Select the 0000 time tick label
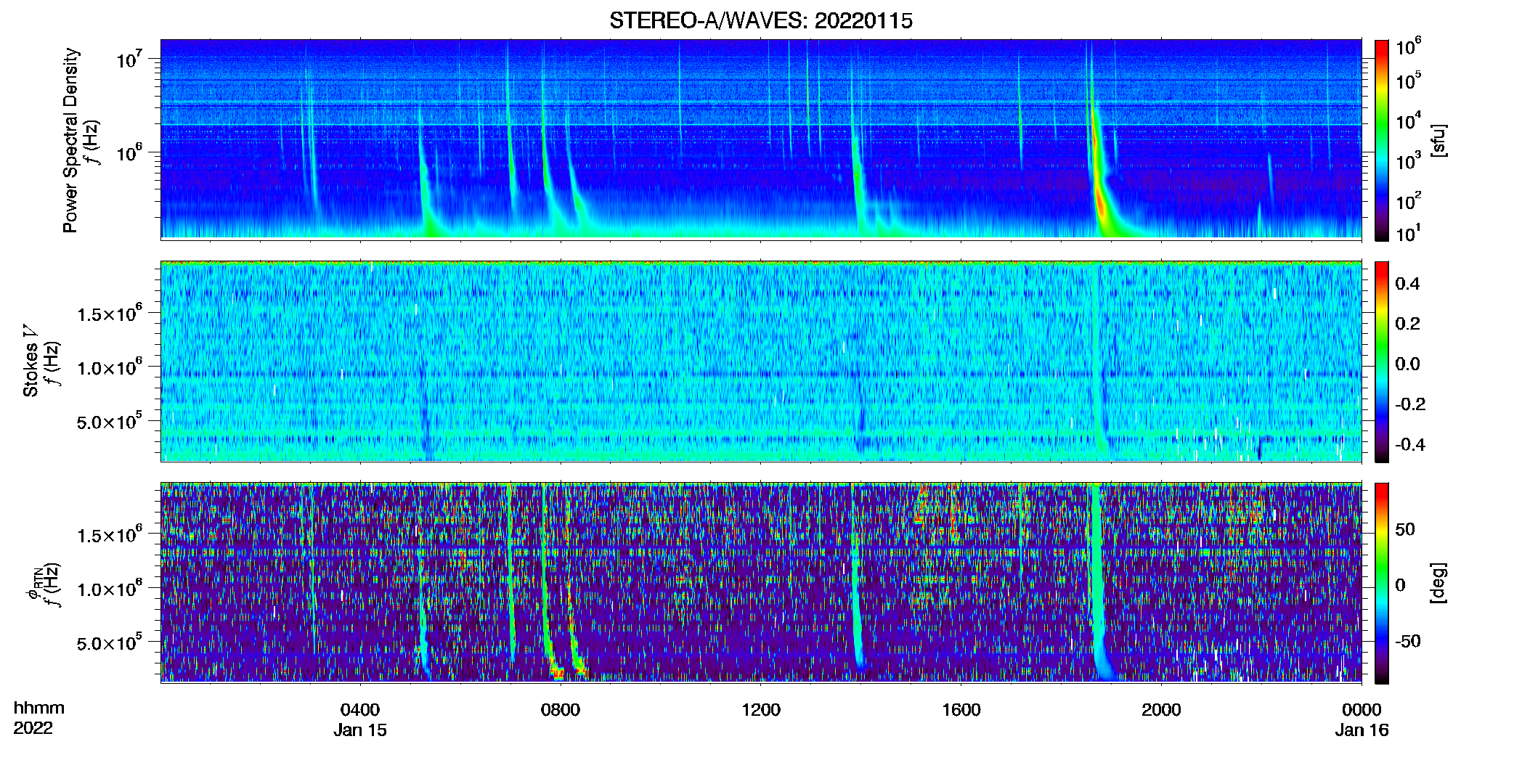The width and height of the screenshot is (1522, 784). pos(1362,709)
